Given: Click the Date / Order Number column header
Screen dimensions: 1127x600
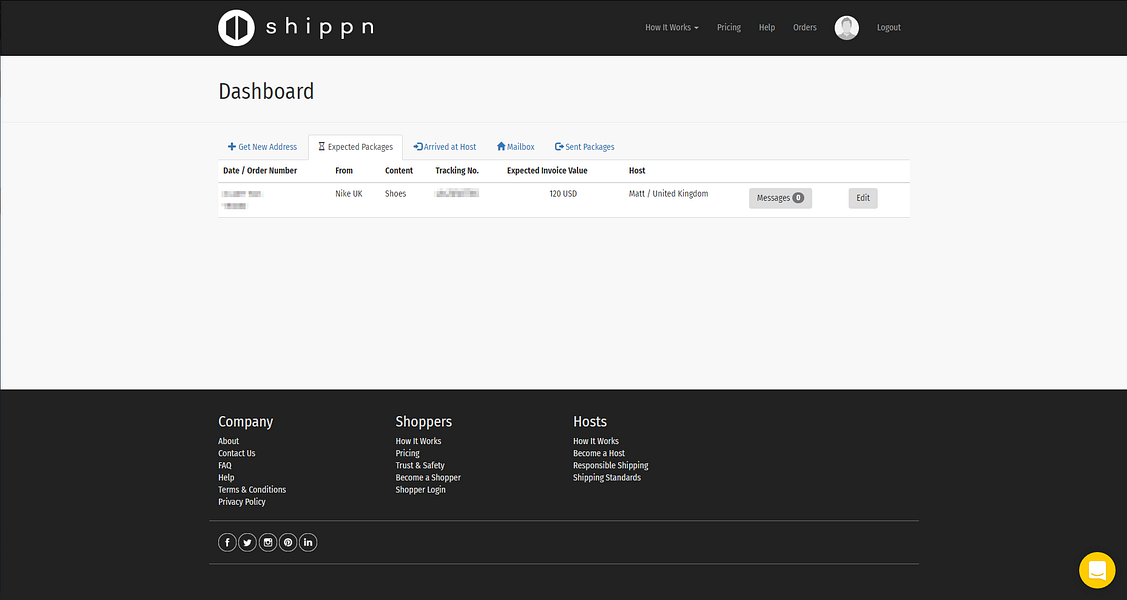Looking at the screenshot, I should point(260,171).
